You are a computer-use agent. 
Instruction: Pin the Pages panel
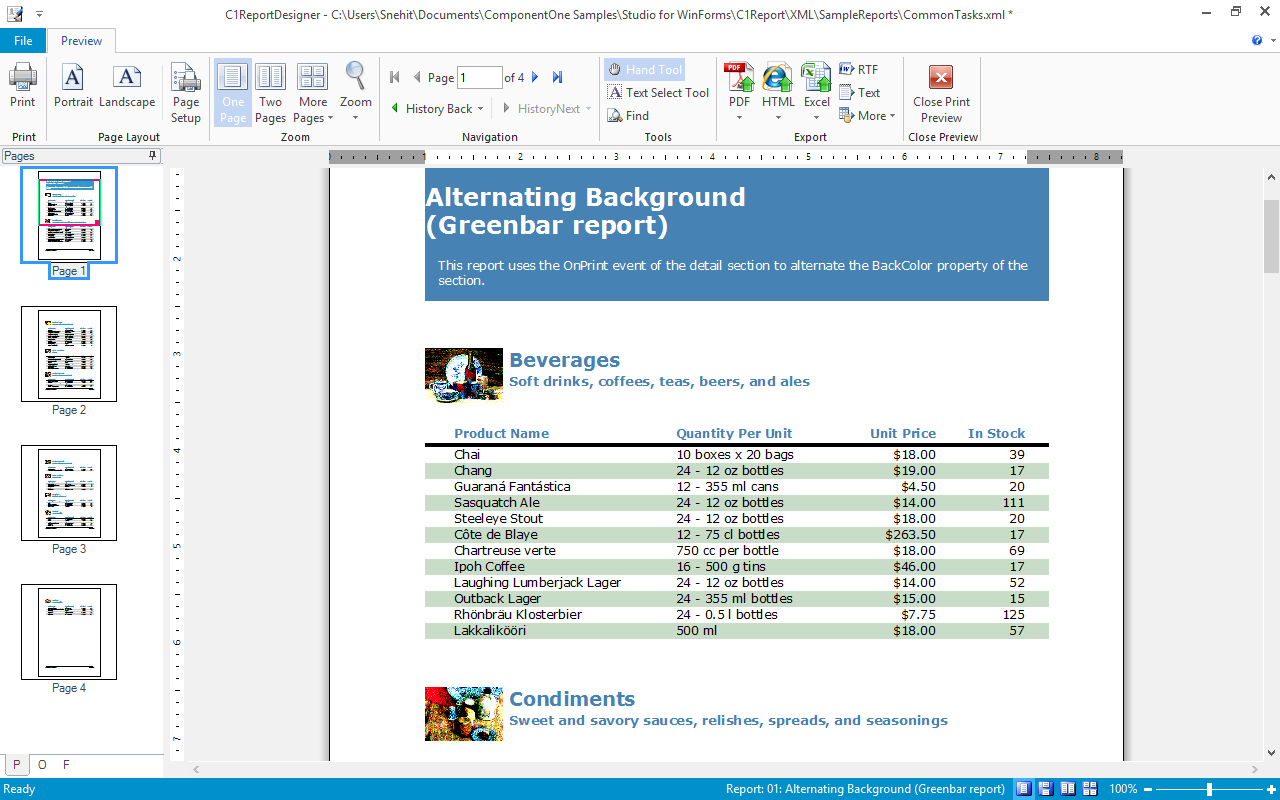pyautogui.click(x=153, y=156)
